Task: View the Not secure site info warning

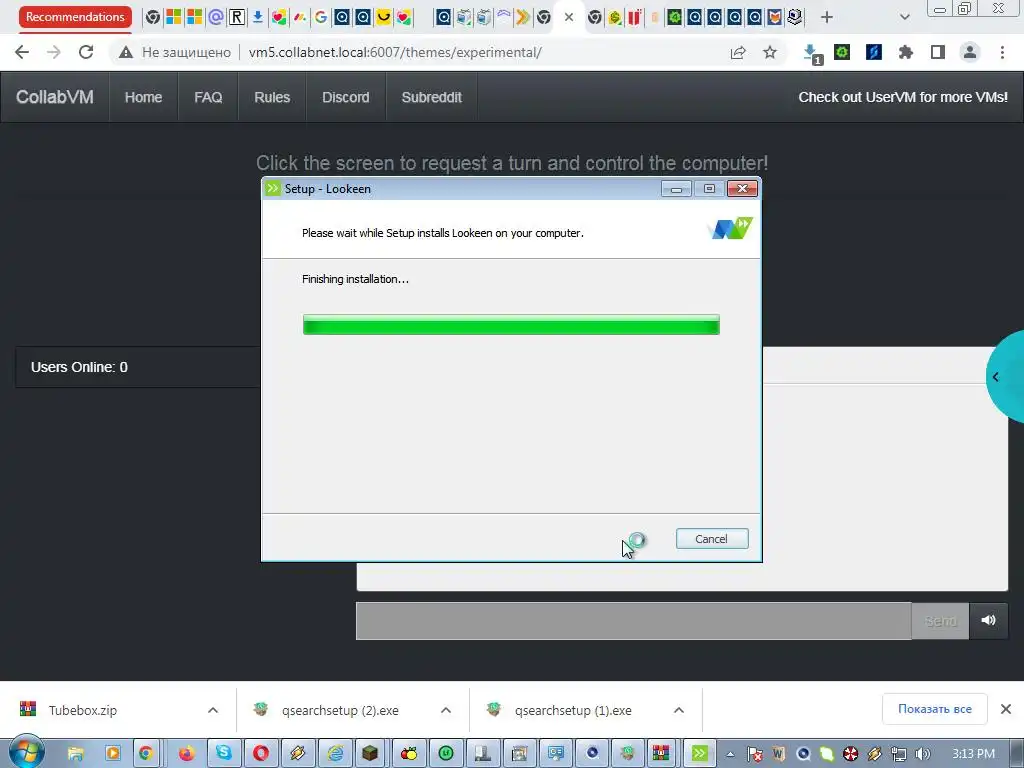Action: pyautogui.click(x=174, y=52)
